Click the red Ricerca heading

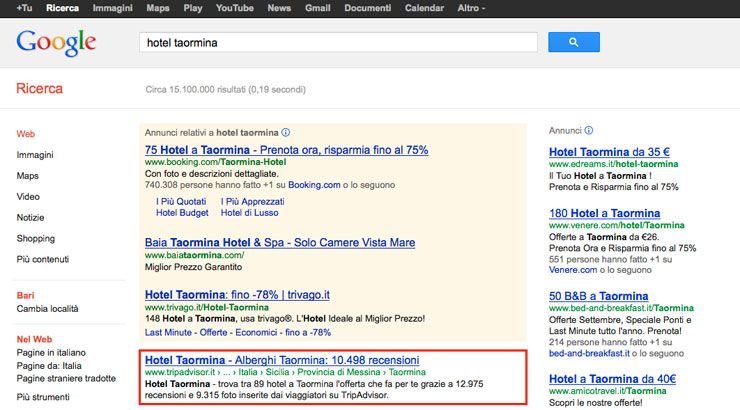[x=39, y=88]
